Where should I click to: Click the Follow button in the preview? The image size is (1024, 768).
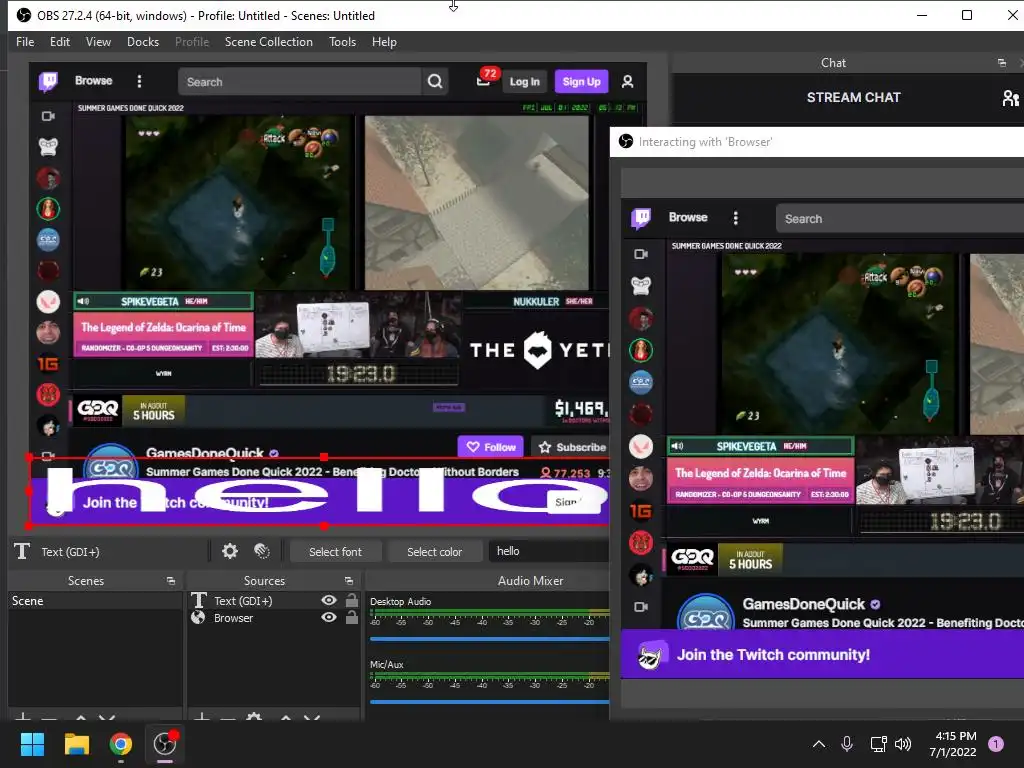pyautogui.click(x=491, y=447)
